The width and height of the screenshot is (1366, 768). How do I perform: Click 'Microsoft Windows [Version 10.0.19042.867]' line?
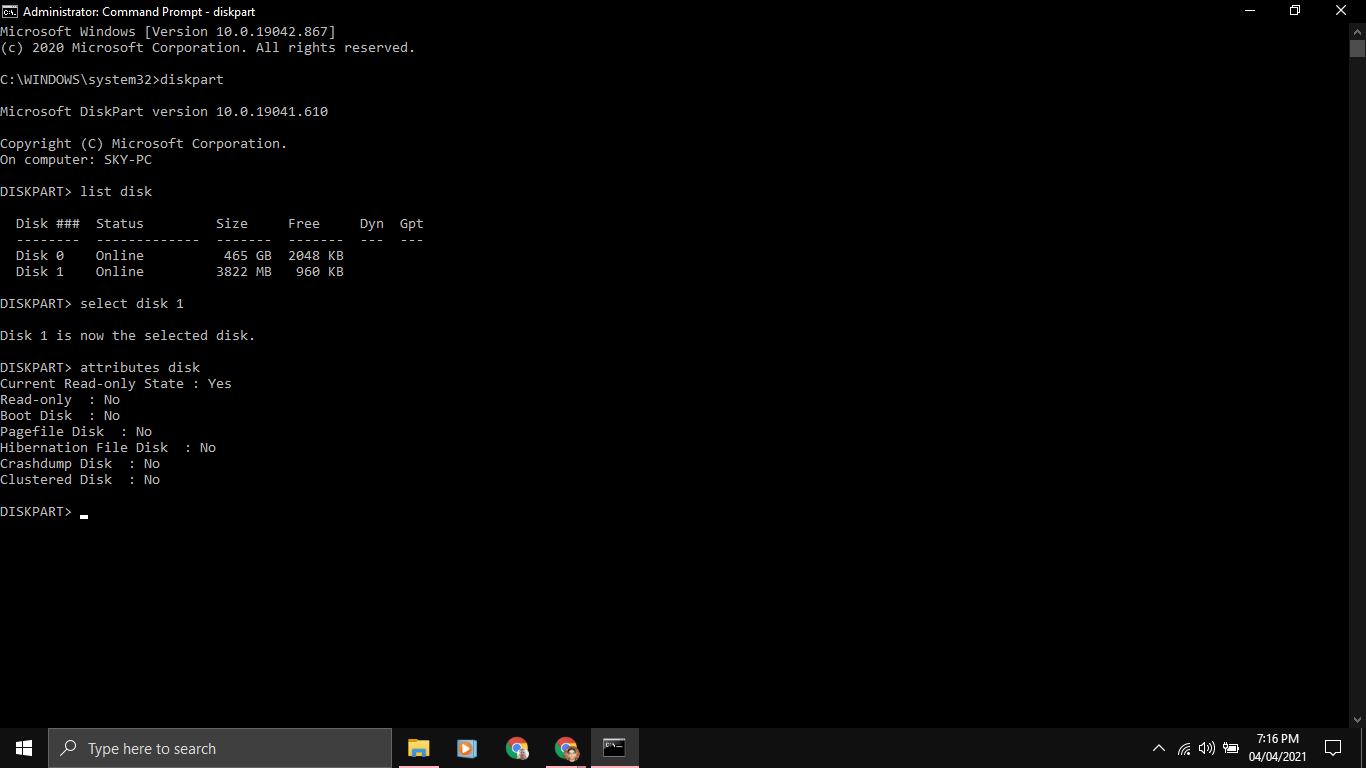coord(168,32)
